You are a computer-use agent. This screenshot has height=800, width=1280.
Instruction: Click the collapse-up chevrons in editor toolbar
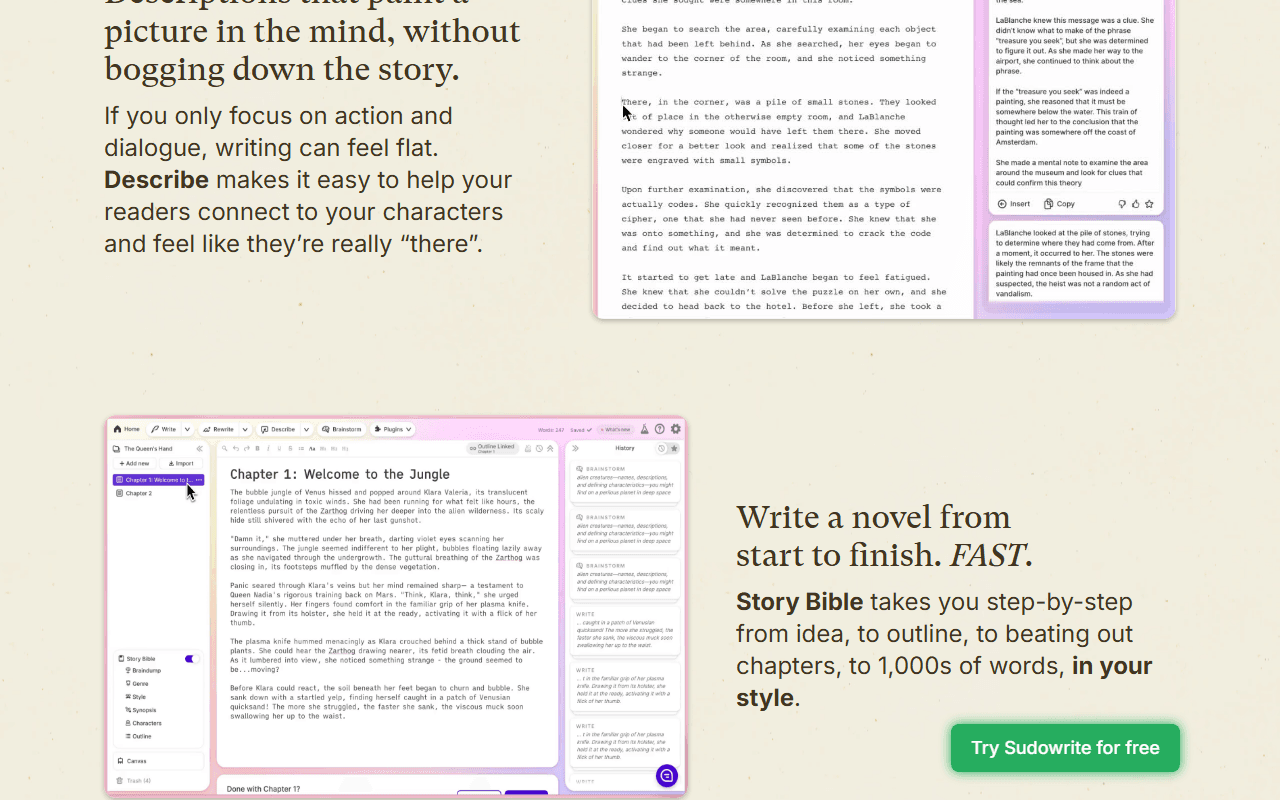tap(550, 449)
